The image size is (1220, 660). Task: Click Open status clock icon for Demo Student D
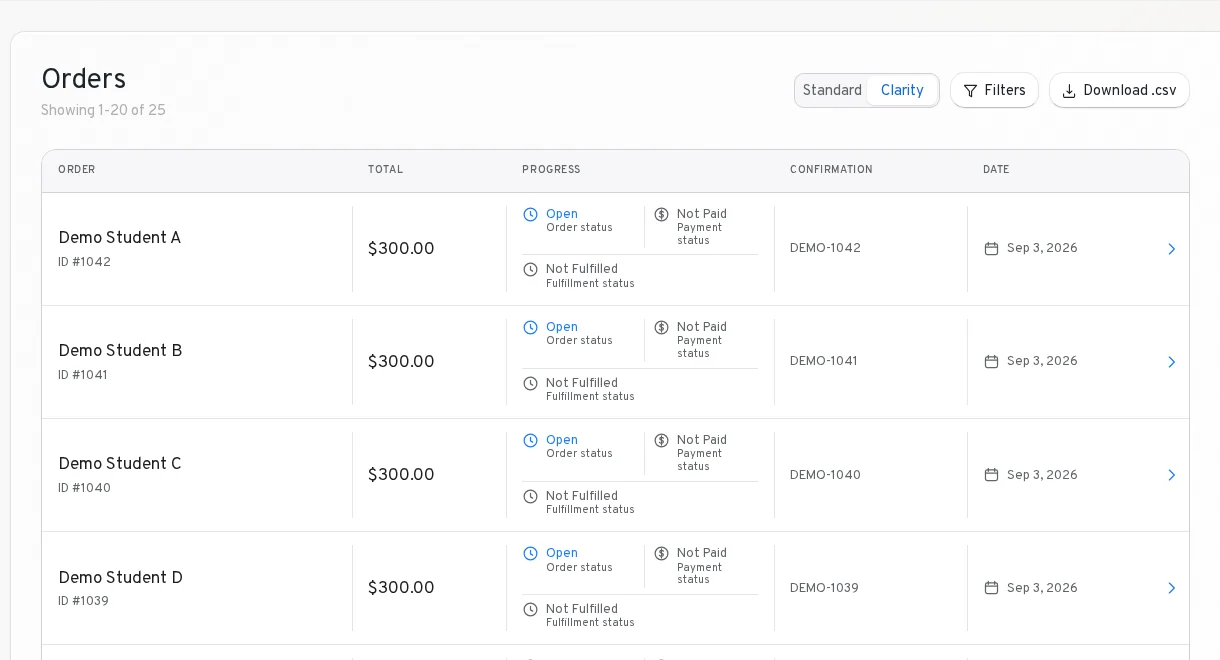click(530, 553)
